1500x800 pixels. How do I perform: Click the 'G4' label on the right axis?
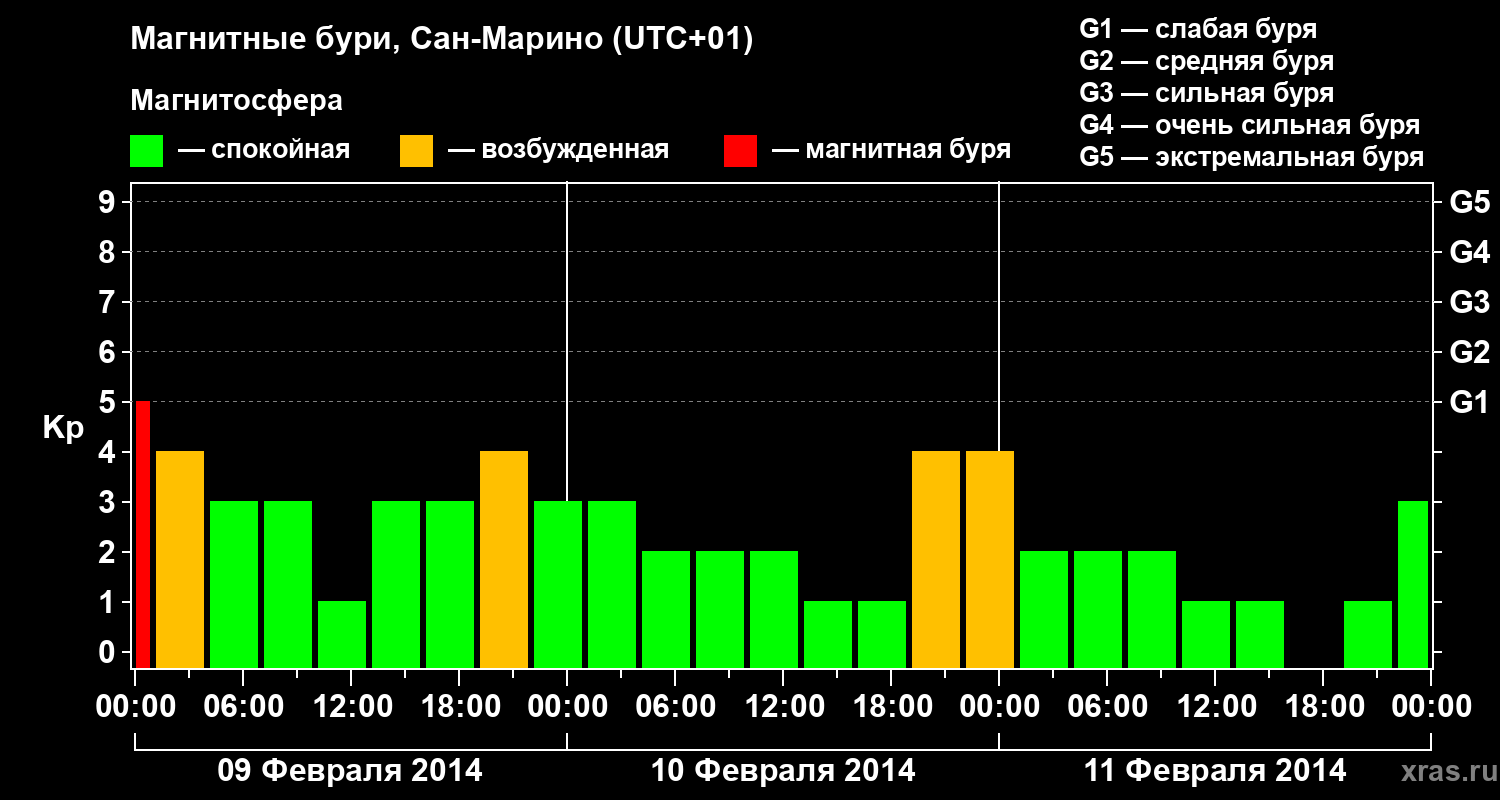[1469, 252]
